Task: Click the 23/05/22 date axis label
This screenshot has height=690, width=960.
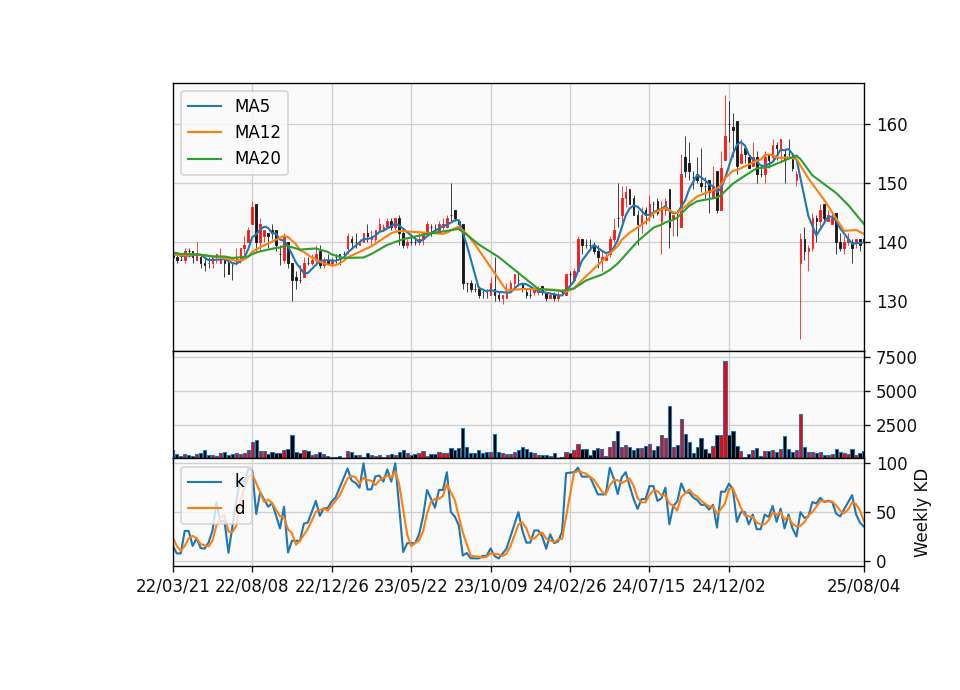Action: pyautogui.click(x=411, y=586)
